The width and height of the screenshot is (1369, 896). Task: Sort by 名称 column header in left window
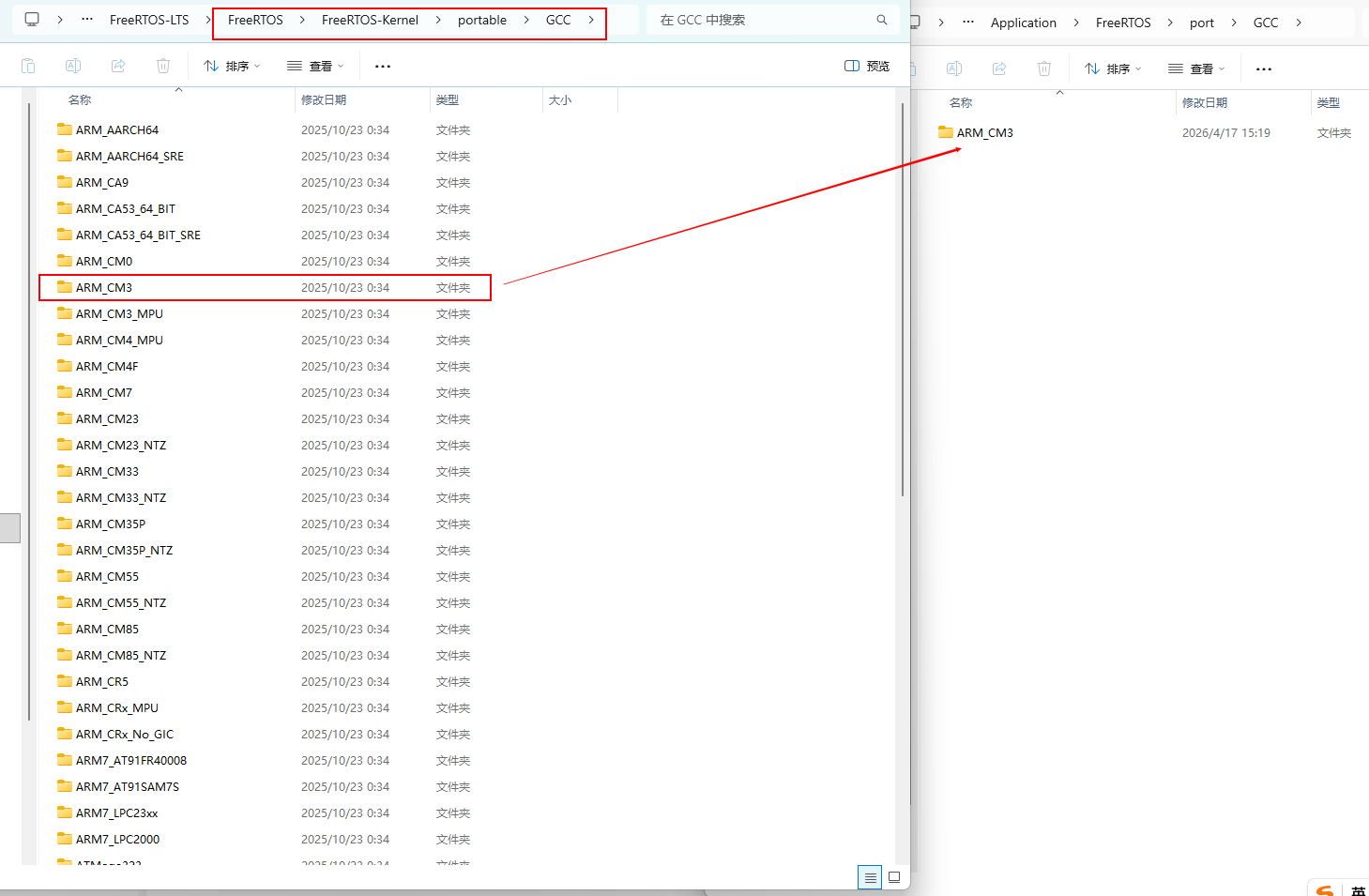[x=80, y=99]
